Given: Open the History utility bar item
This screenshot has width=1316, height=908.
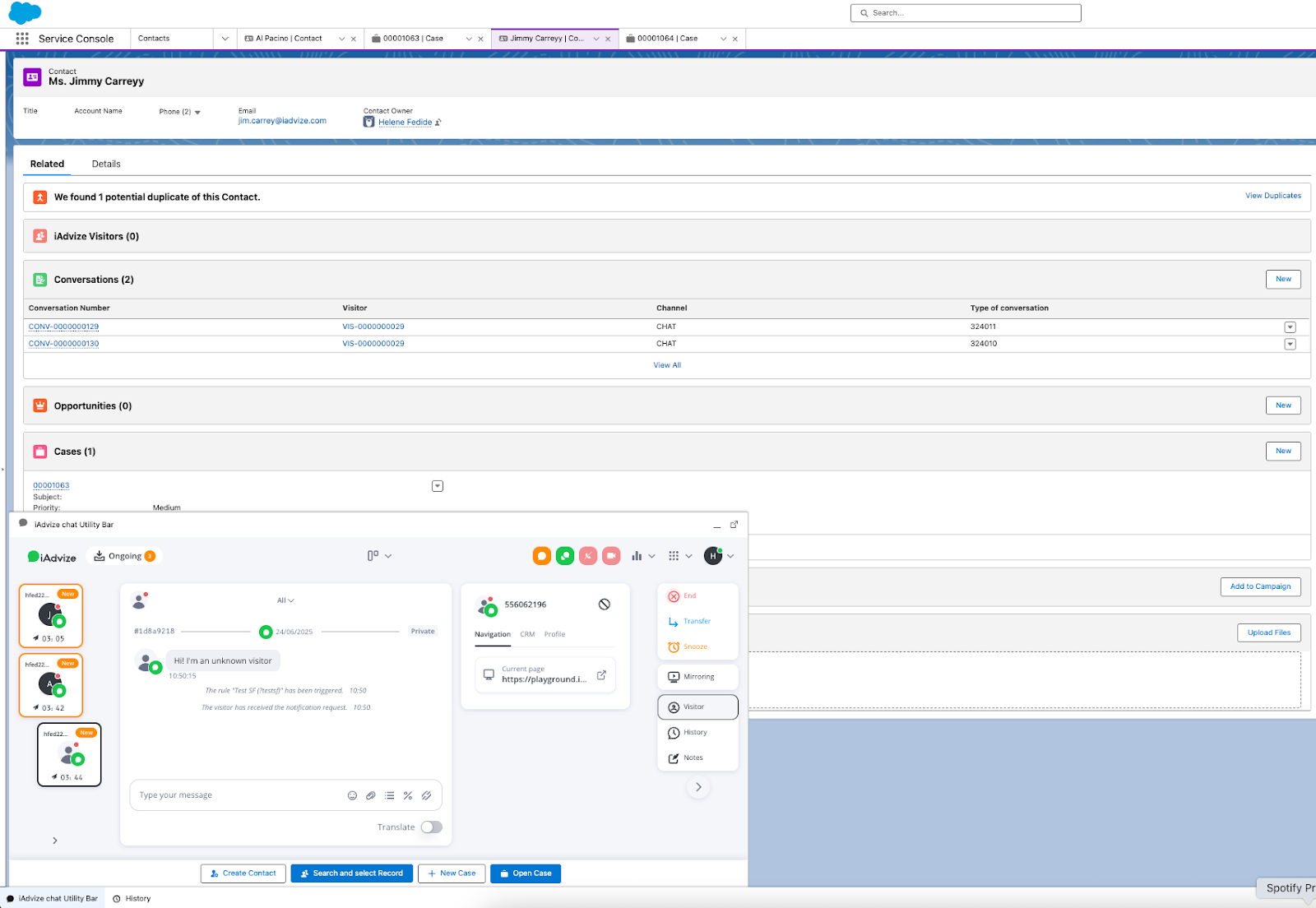Looking at the screenshot, I should [x=132, y=899].
